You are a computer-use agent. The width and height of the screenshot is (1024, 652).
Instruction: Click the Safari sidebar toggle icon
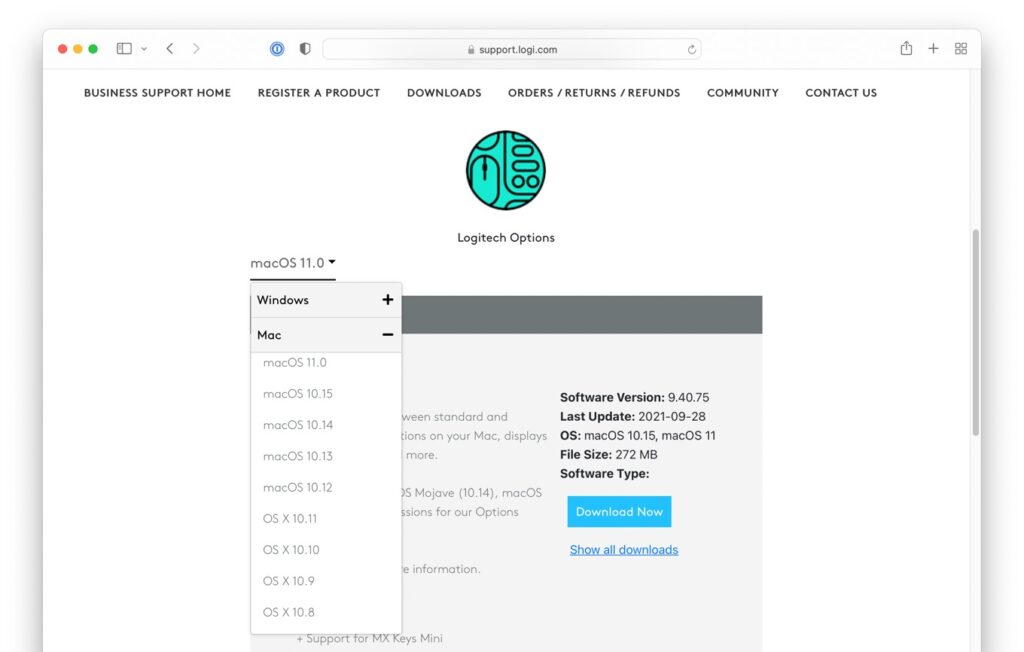tap(125, 49)
